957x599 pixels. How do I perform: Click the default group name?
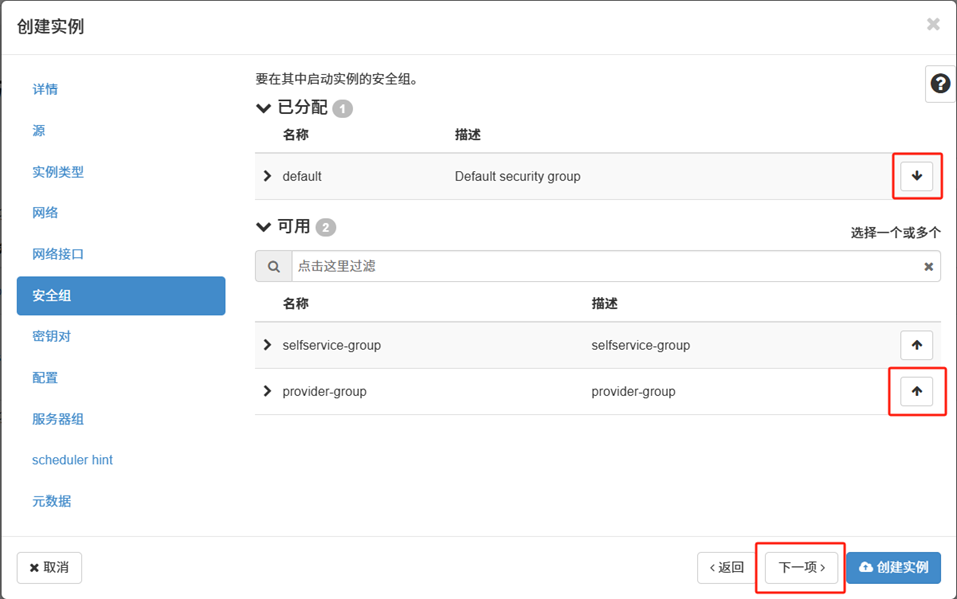click(302, 176)
